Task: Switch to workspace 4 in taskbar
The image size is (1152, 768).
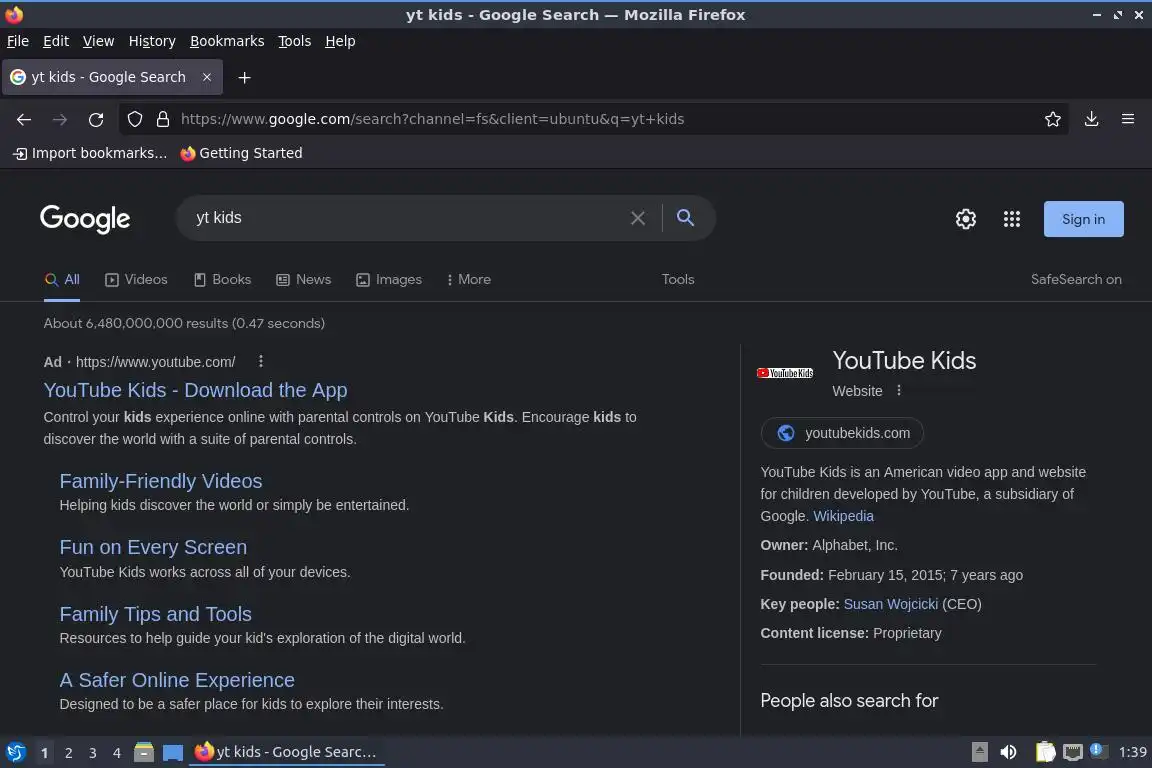Action: click(117, 753)
